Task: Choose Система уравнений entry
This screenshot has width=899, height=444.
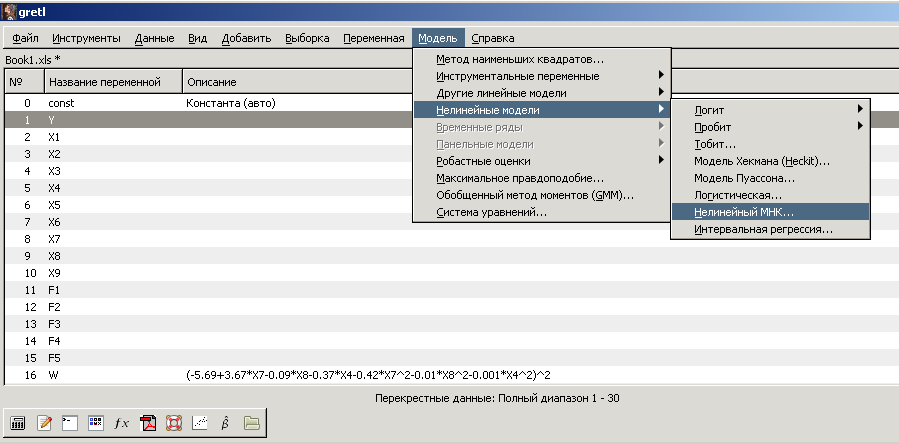Action: (x=541, y=212)
